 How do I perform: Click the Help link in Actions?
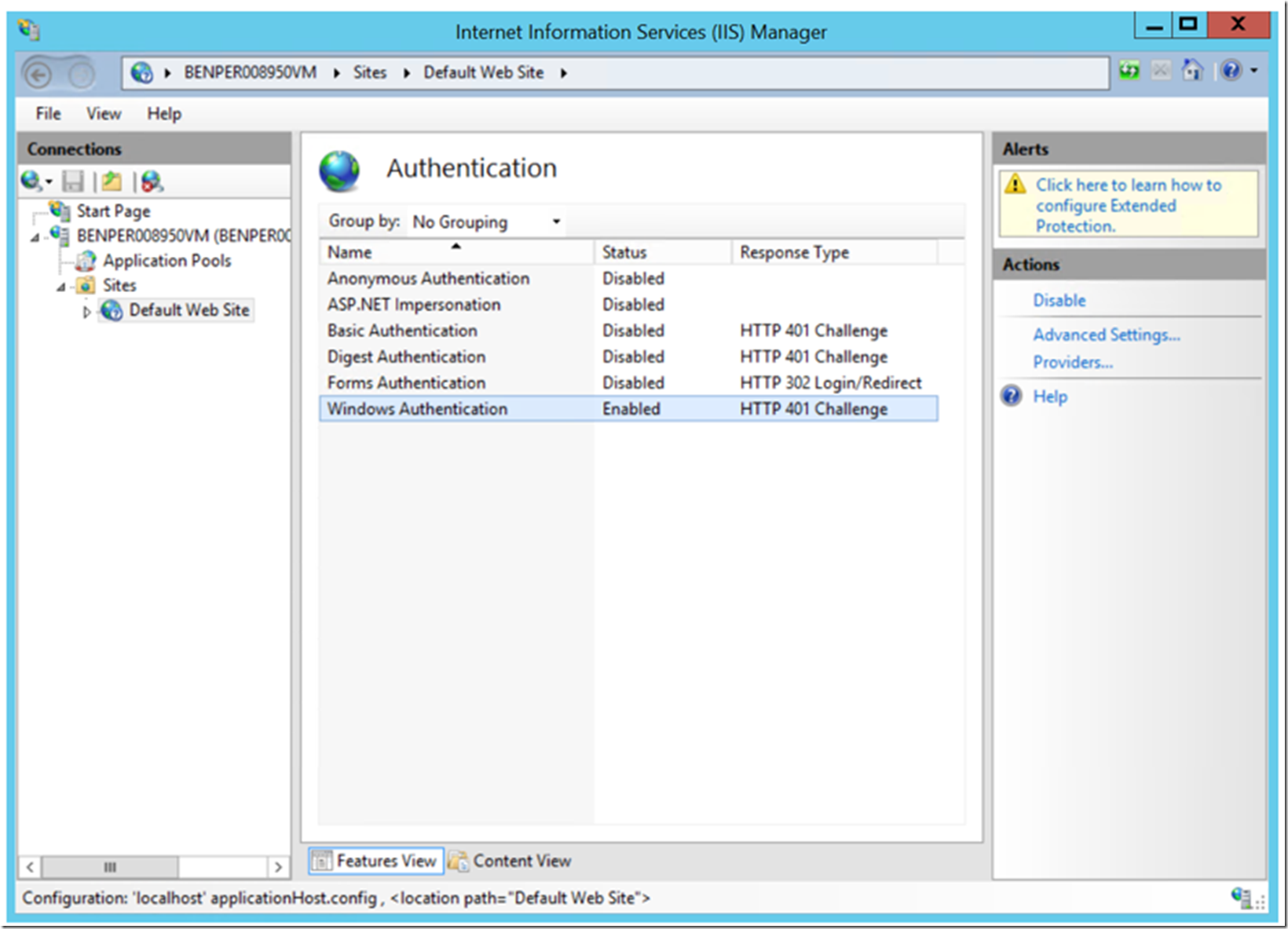(x=1049, y=396)
